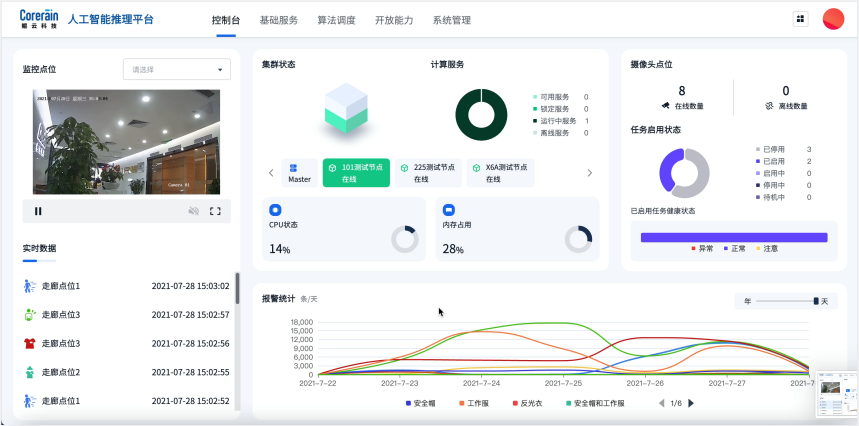Select the Master node card

299,173
